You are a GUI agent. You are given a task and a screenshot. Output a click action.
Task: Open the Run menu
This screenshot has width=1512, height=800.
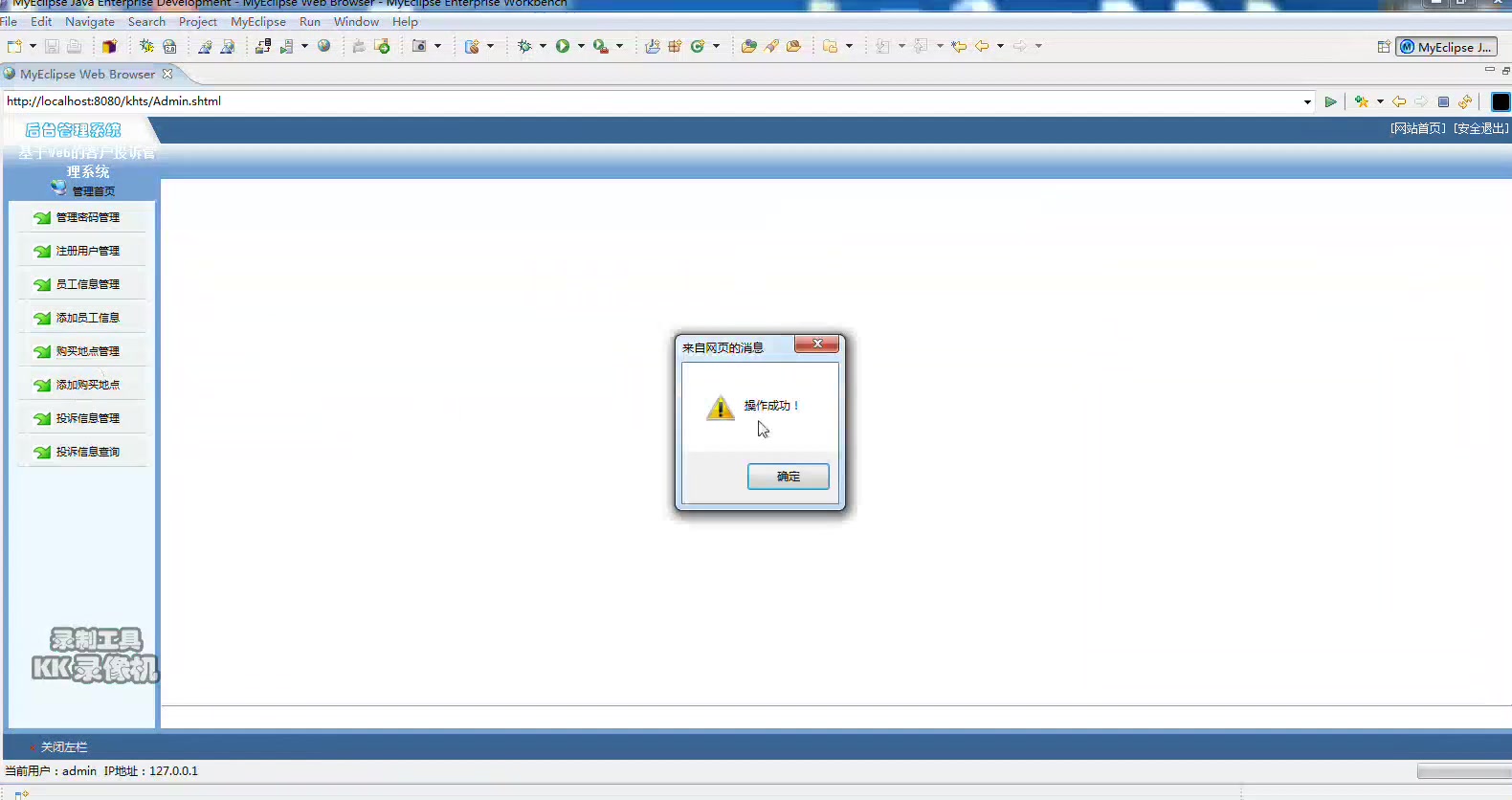[310, 21]
